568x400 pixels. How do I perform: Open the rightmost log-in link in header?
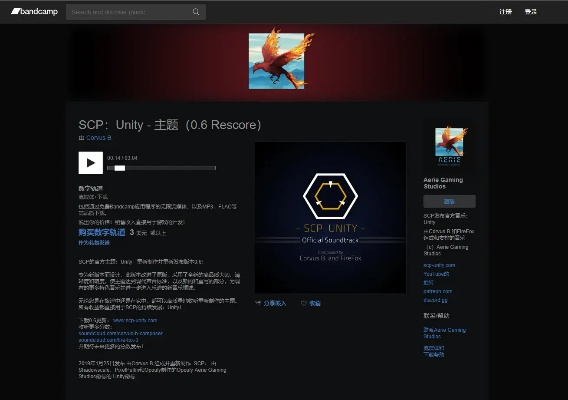[x=531, y=12]
